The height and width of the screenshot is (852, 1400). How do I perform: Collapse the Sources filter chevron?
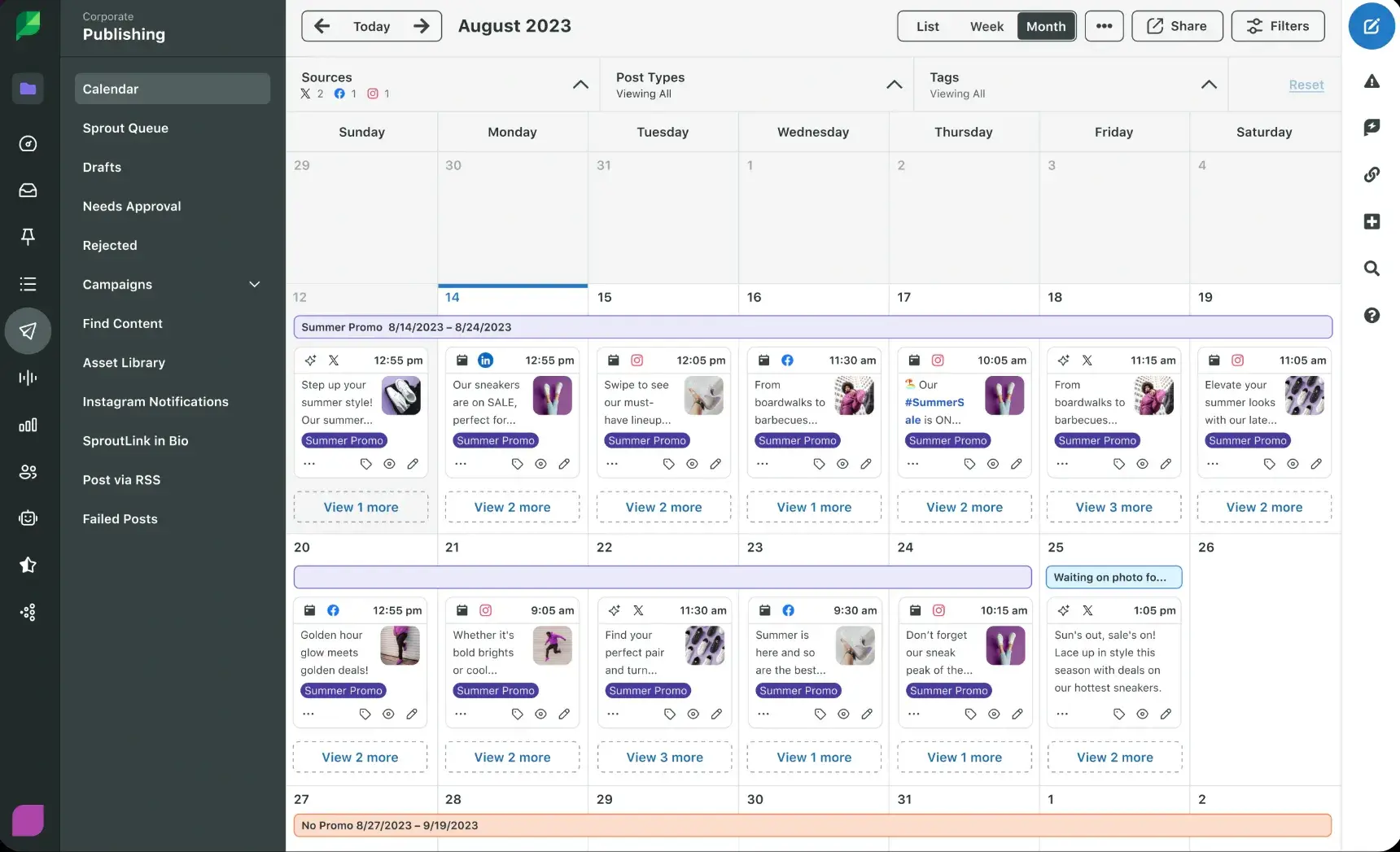coord(580,85)
